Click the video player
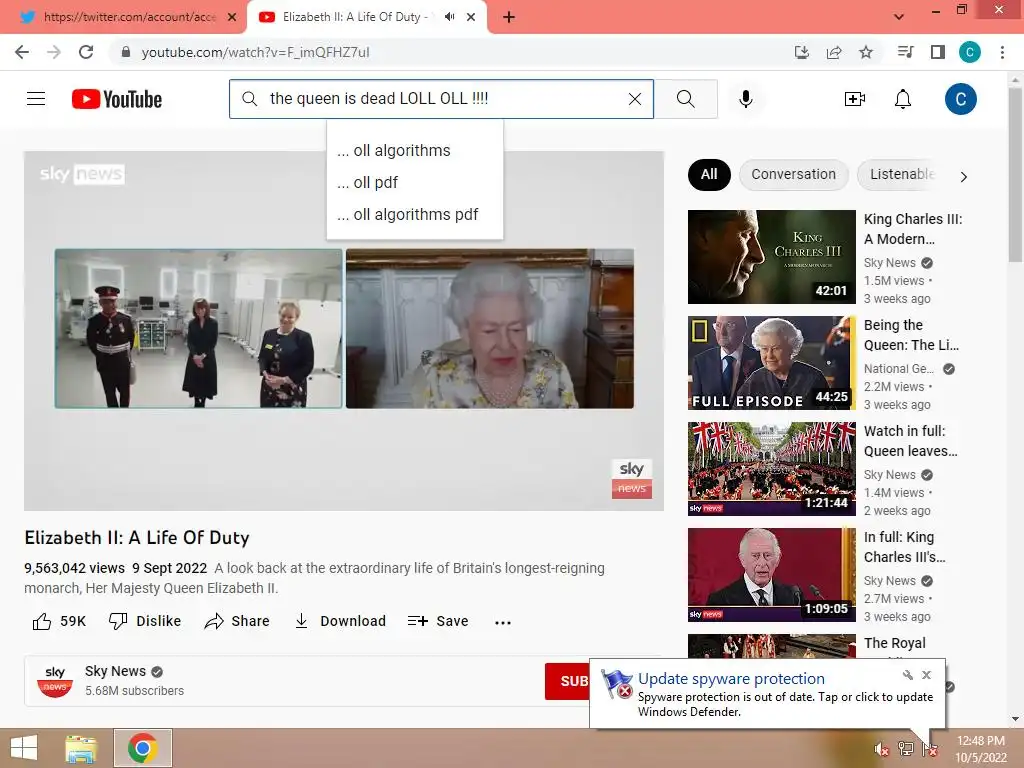The width and height of the screenshot is (1024, 768). tap(344, 330)
